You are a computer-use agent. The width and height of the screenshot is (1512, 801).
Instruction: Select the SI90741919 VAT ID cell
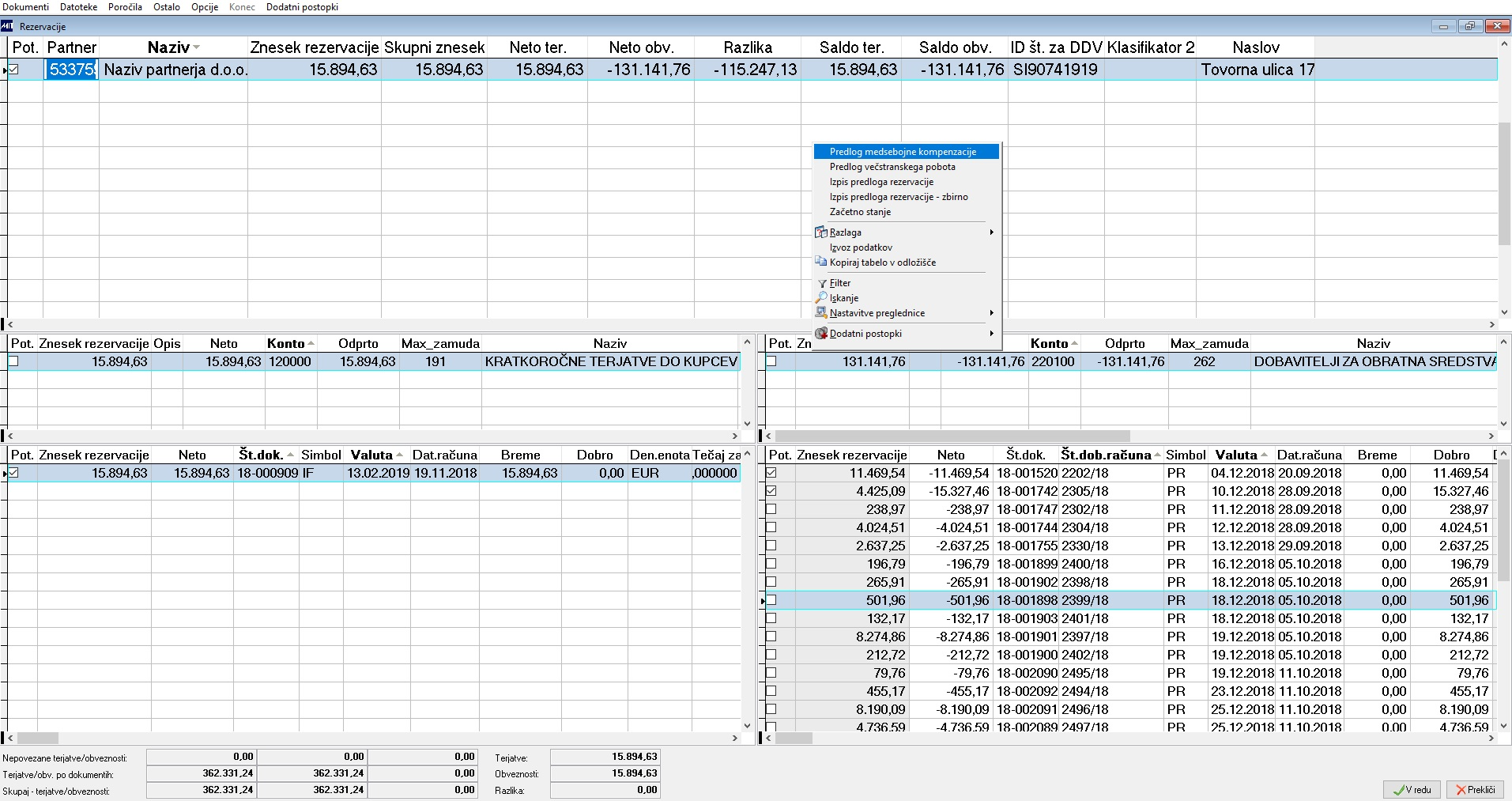[1056, 70]
